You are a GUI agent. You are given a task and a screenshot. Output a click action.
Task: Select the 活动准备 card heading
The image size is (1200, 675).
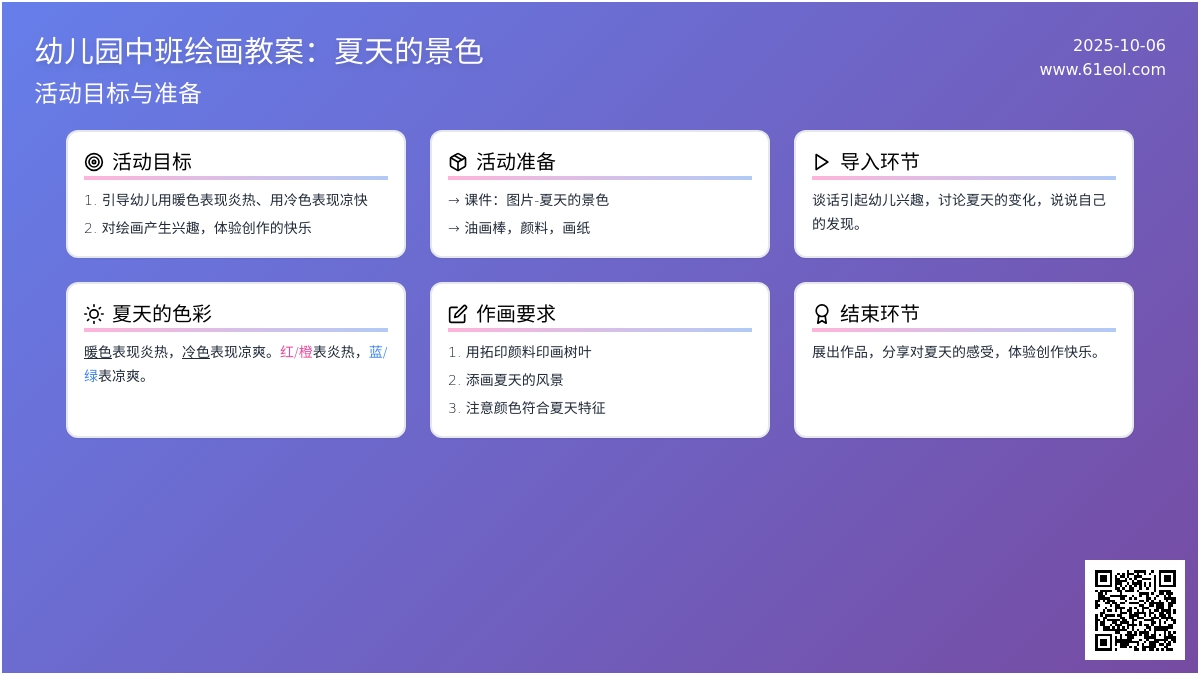point(516,162)
